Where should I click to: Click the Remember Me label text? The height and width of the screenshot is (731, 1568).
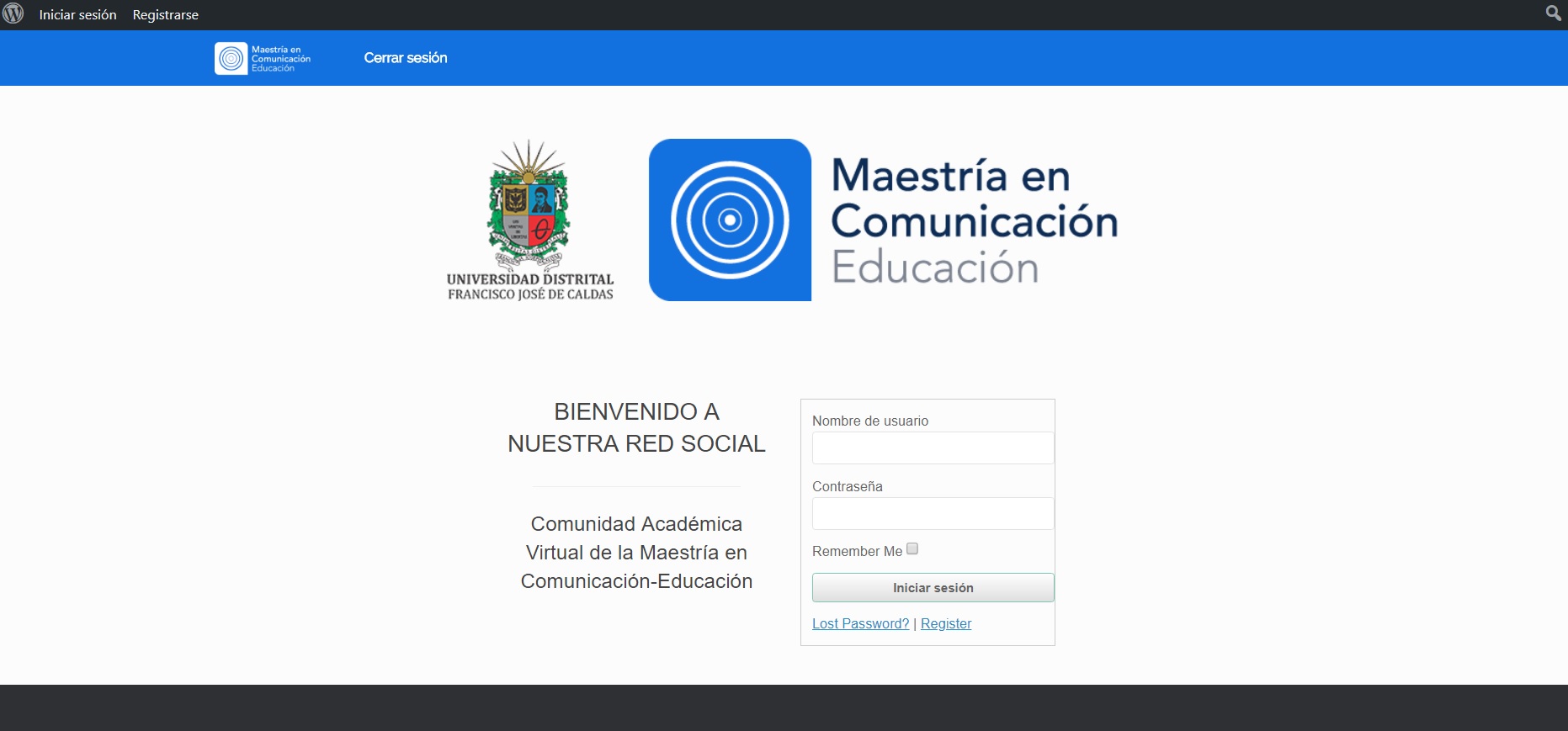tap(857, 552)
